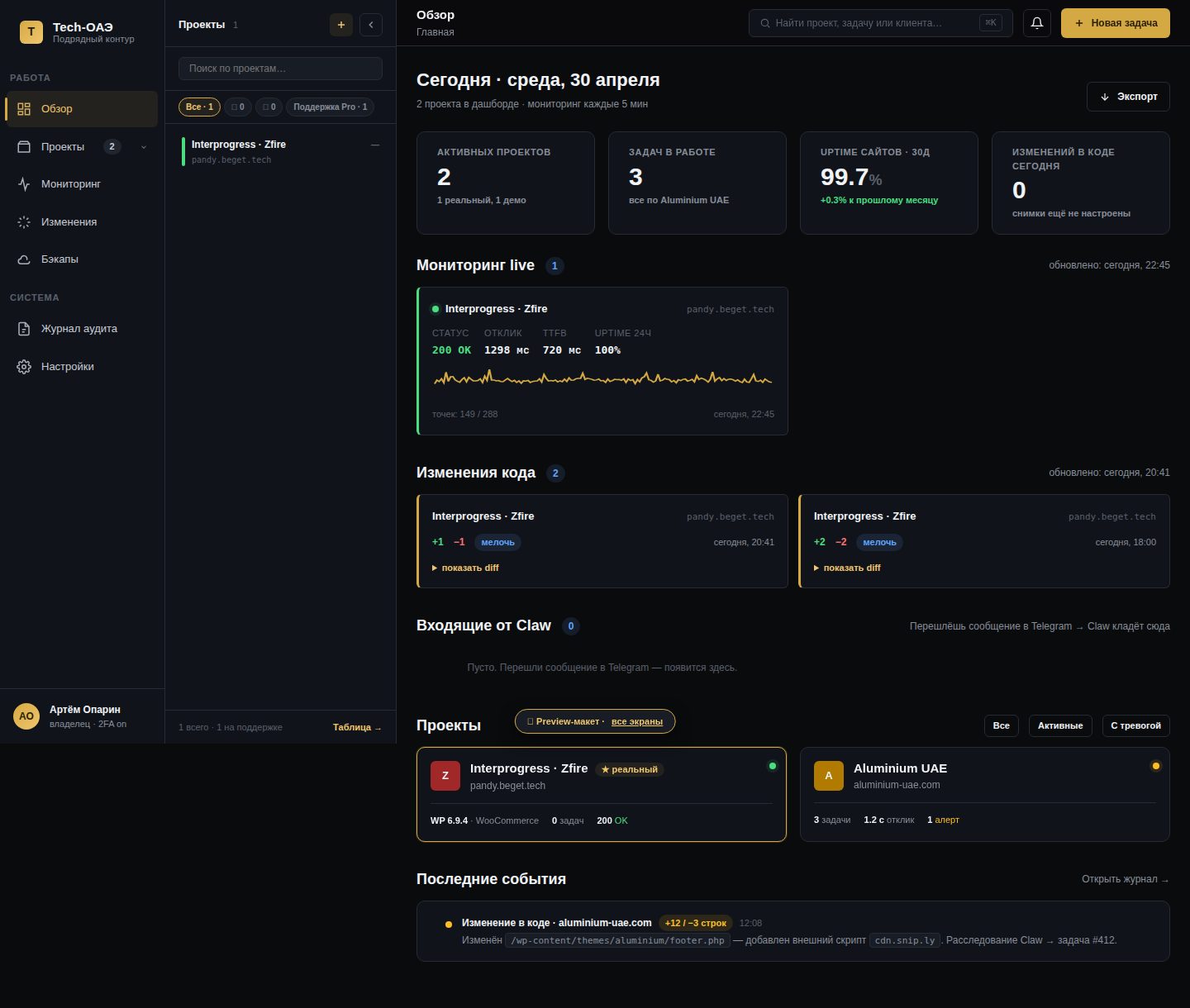Click the orange A avatar of Aluminium UAE

[x=829, y=776]
